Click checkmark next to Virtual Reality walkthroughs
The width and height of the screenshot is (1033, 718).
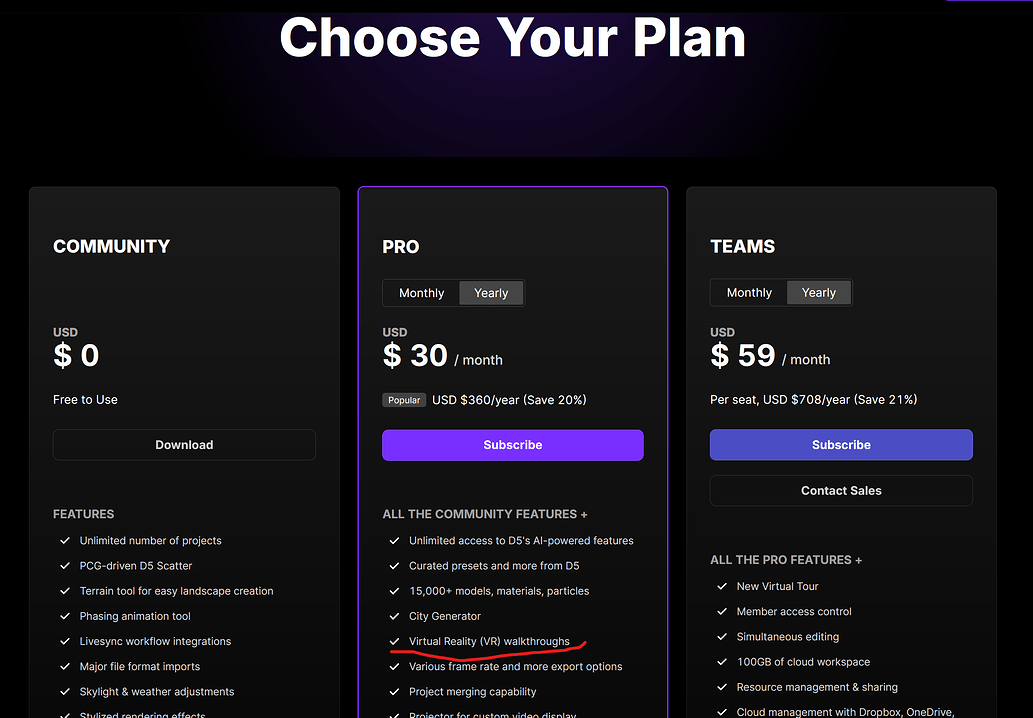394,642
